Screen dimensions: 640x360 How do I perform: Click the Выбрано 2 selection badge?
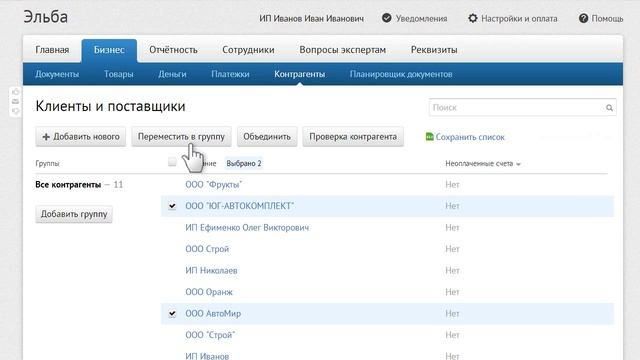[244, 163]
